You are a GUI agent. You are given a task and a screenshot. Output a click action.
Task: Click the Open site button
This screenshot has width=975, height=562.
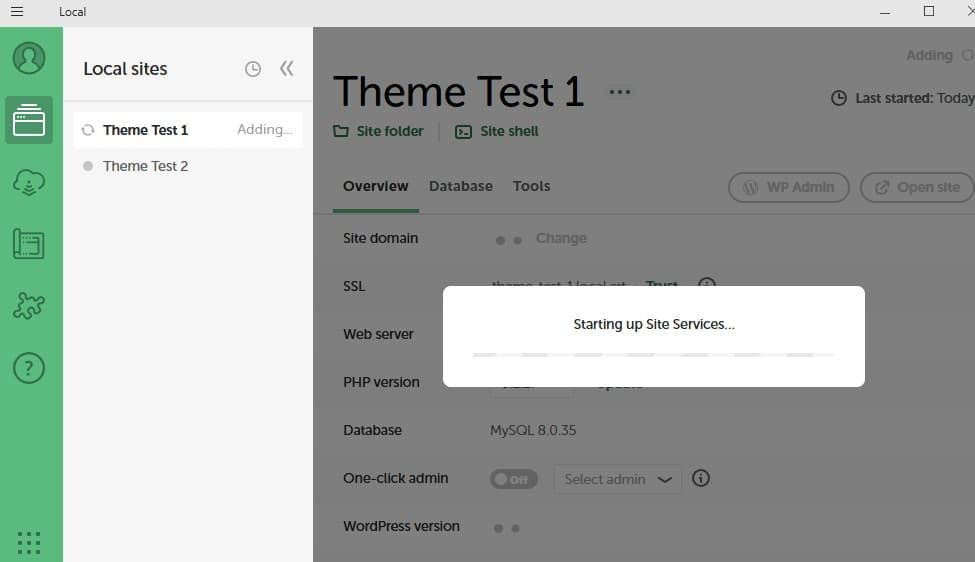tap(917, 187)
